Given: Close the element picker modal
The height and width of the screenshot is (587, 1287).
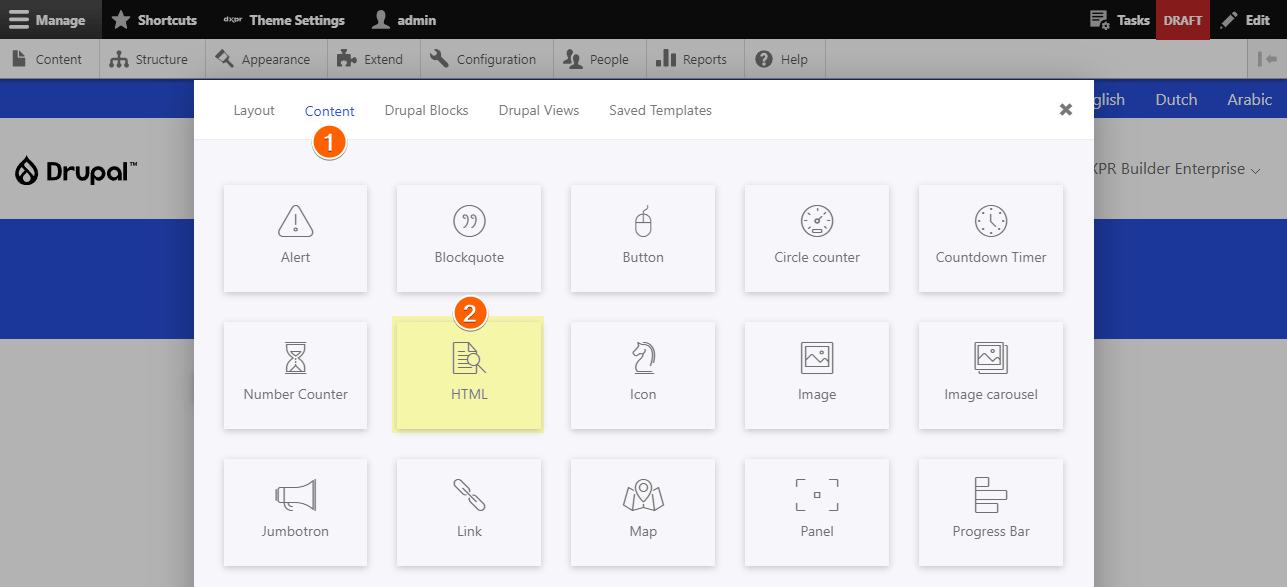Looking at the screenshot, I should [x=1066, y=110].
